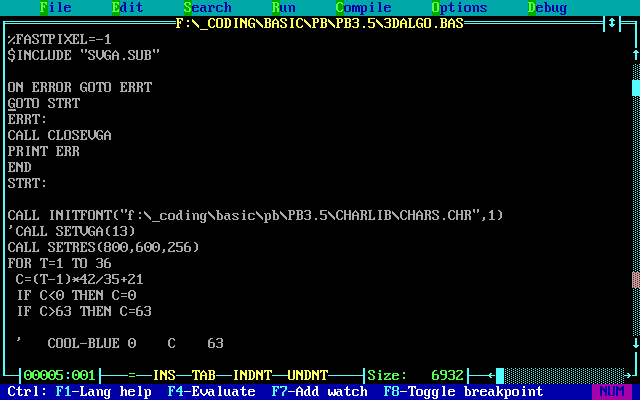Toggle the INDNT auto-indent indicator

point(252,375)
